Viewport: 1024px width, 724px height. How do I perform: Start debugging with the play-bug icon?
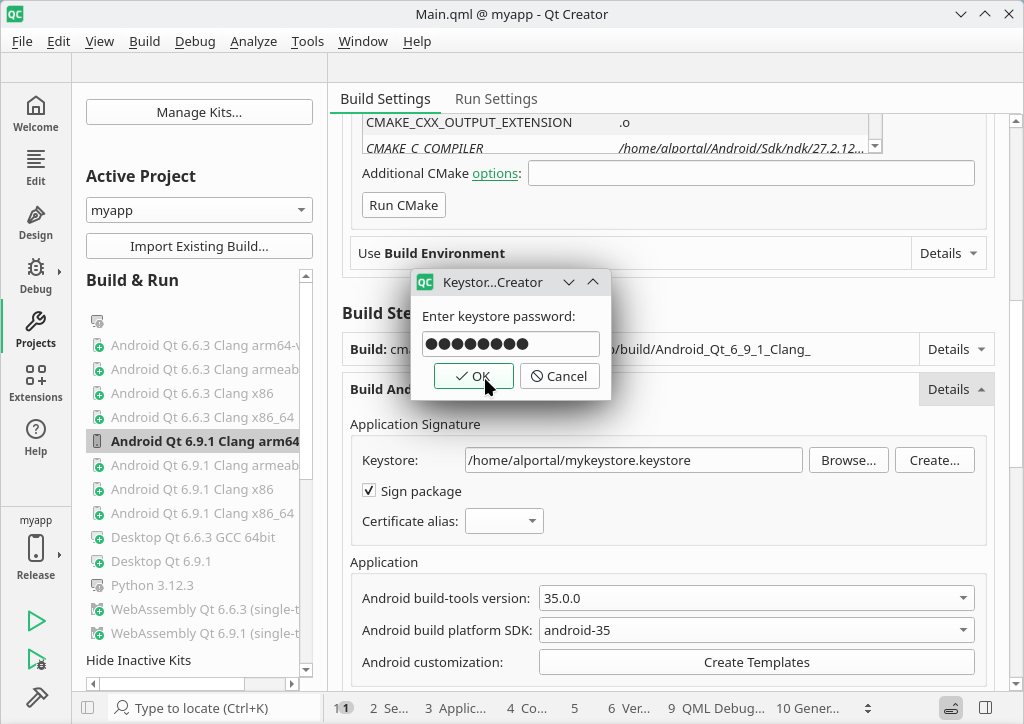click(x=37, y=659)
